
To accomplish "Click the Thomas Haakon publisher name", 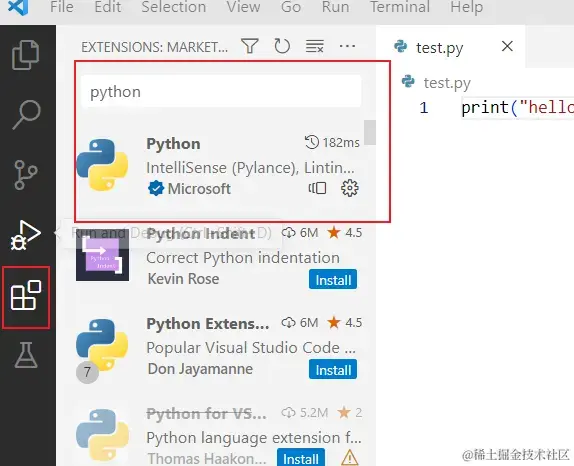I will (207, 459).
